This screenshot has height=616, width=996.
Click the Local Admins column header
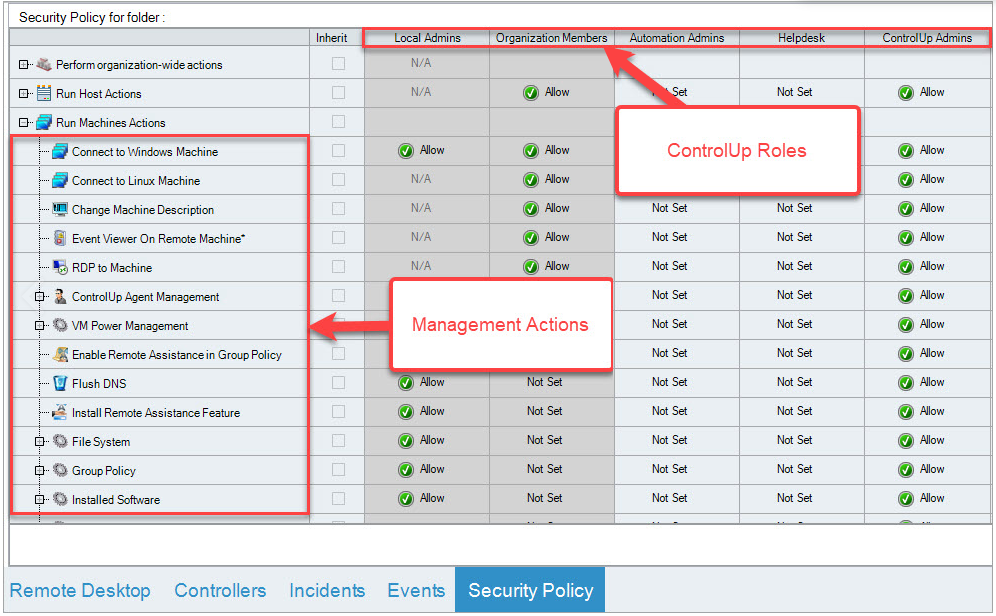(427, 37)
